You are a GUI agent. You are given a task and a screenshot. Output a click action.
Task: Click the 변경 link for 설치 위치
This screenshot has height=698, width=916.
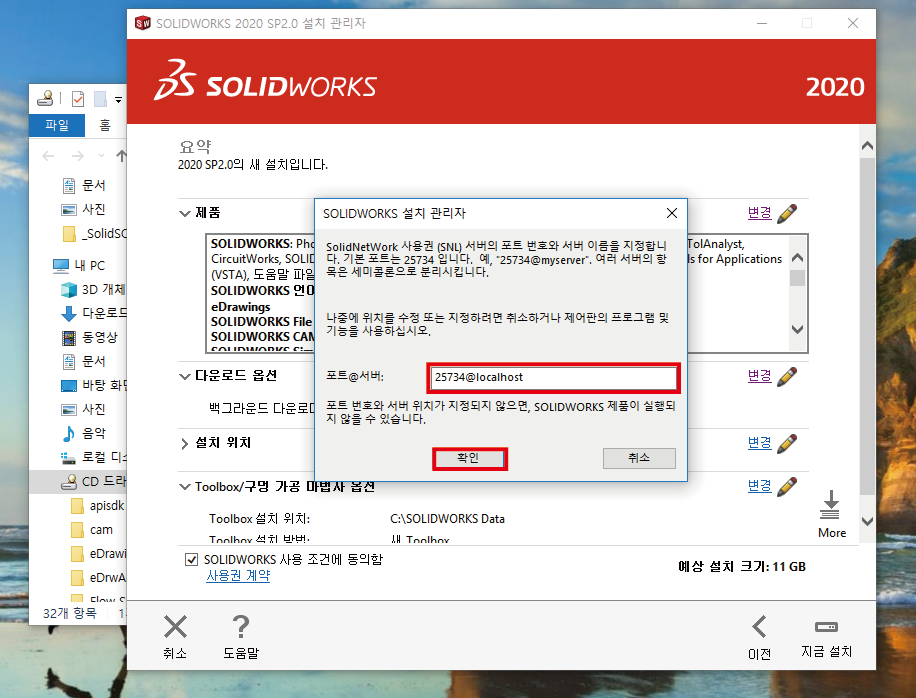click(759, 443)
